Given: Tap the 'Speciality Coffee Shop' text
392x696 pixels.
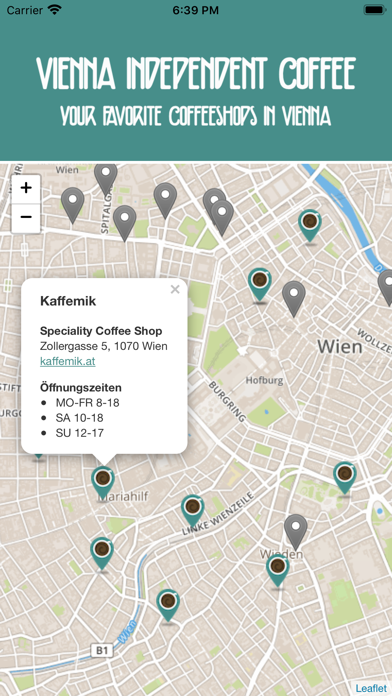Looking at the screenshot, I should click(101, 331).
